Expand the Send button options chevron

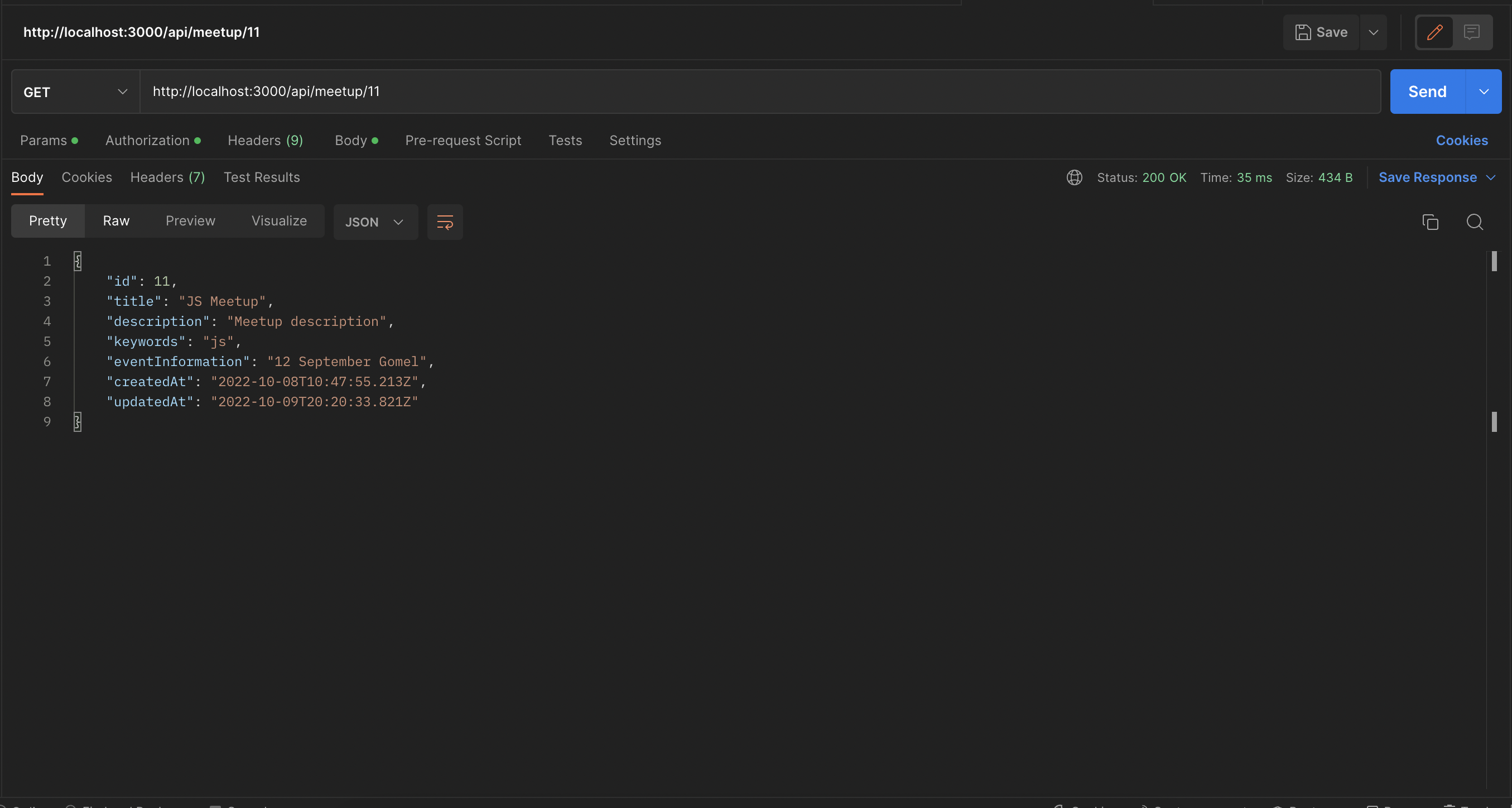[x=1485, y=92]
